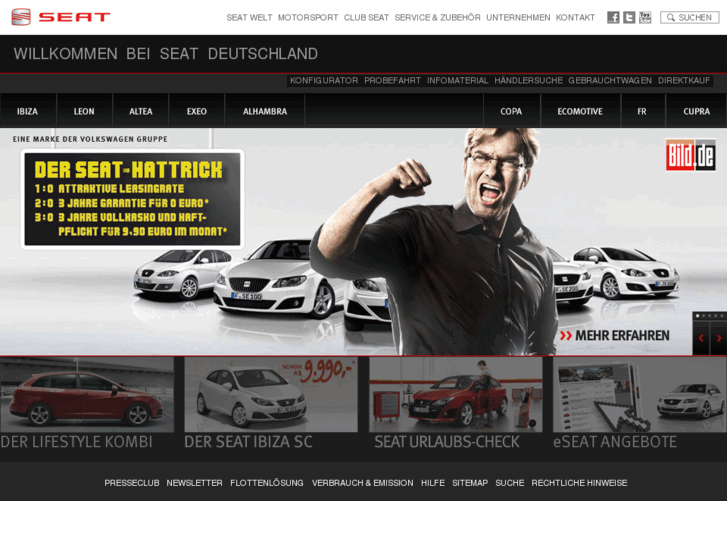Click the SUCHEN search field
This screenshot has width=727, height=545.
pyautogui.click(x=689, y=18)
